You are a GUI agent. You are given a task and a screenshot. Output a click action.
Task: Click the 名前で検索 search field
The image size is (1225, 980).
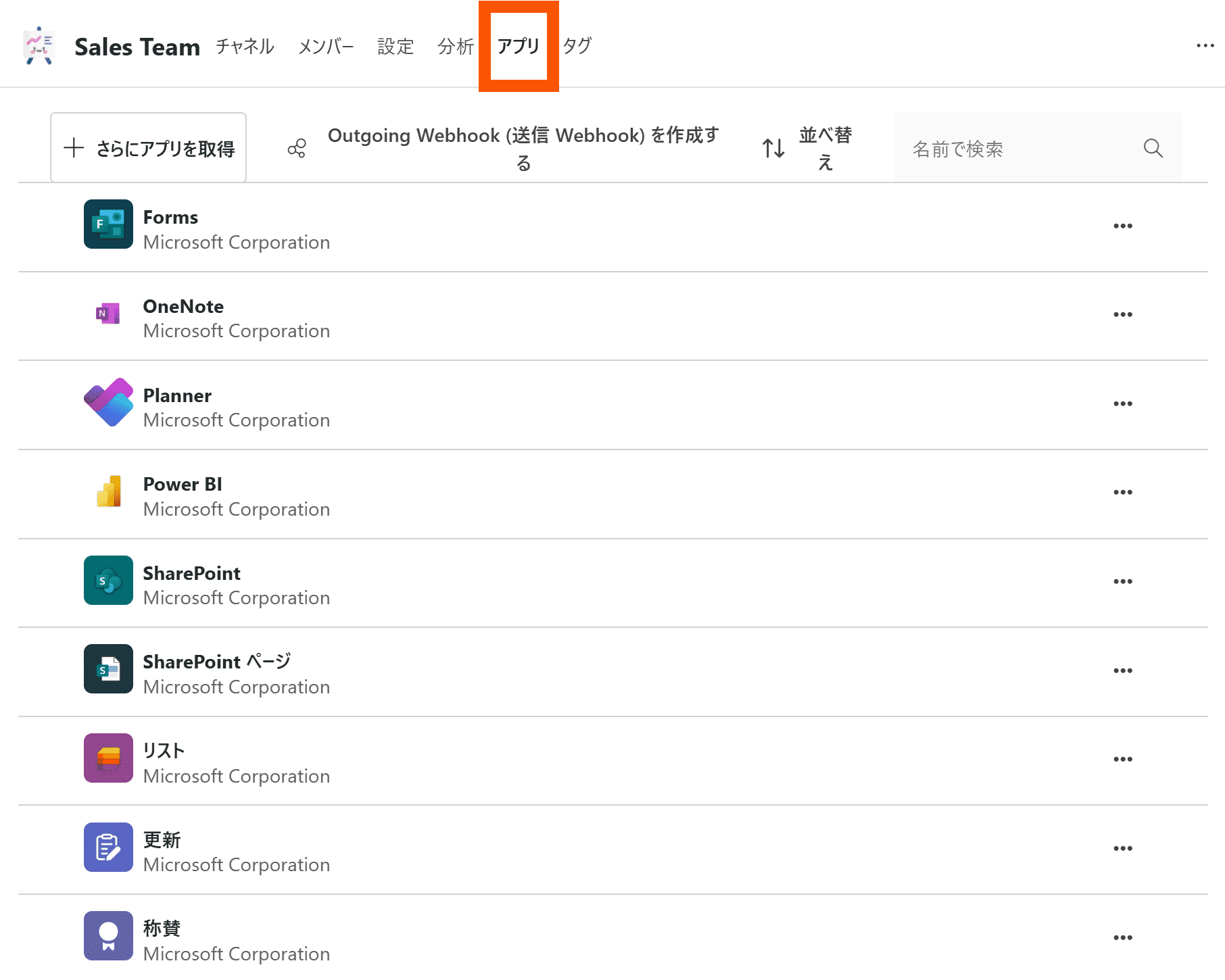(x=1021, y=149)
